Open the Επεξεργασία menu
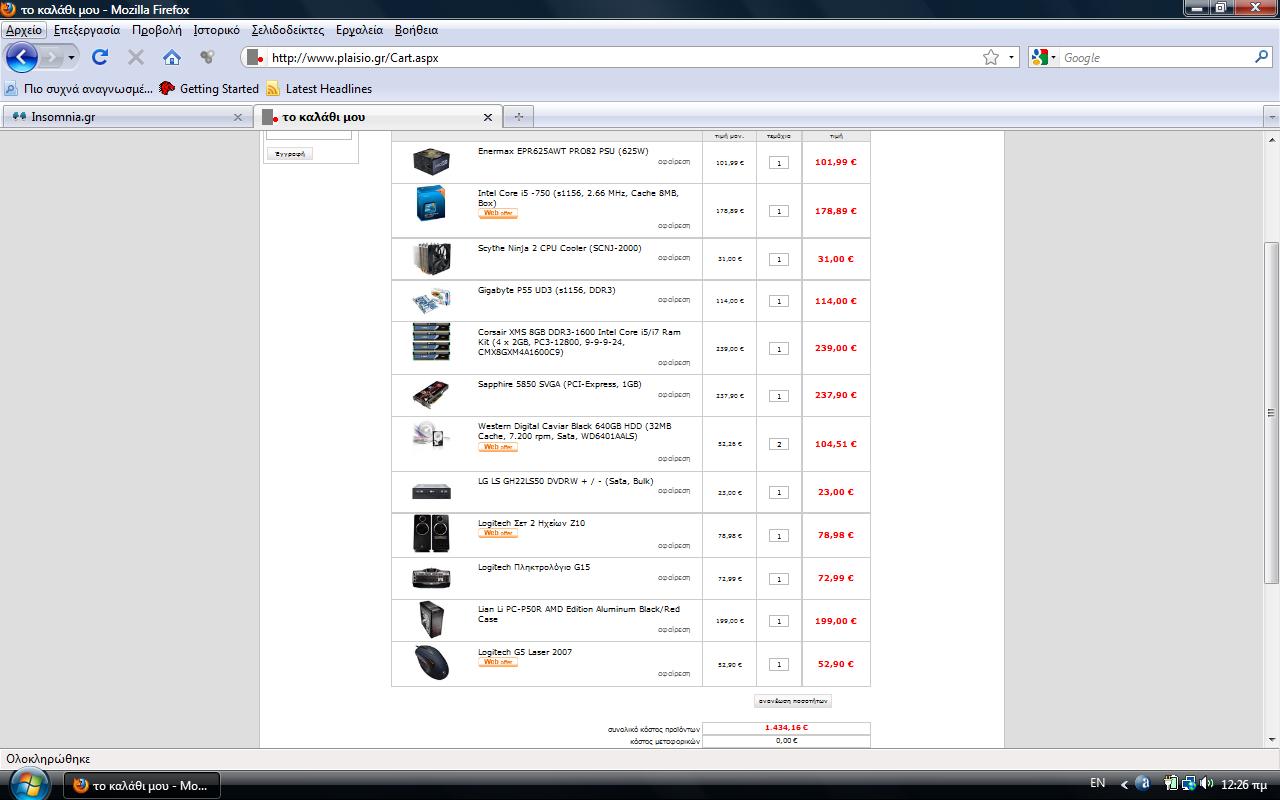Screen dimensions: 1280x800 tap(87, 30)
